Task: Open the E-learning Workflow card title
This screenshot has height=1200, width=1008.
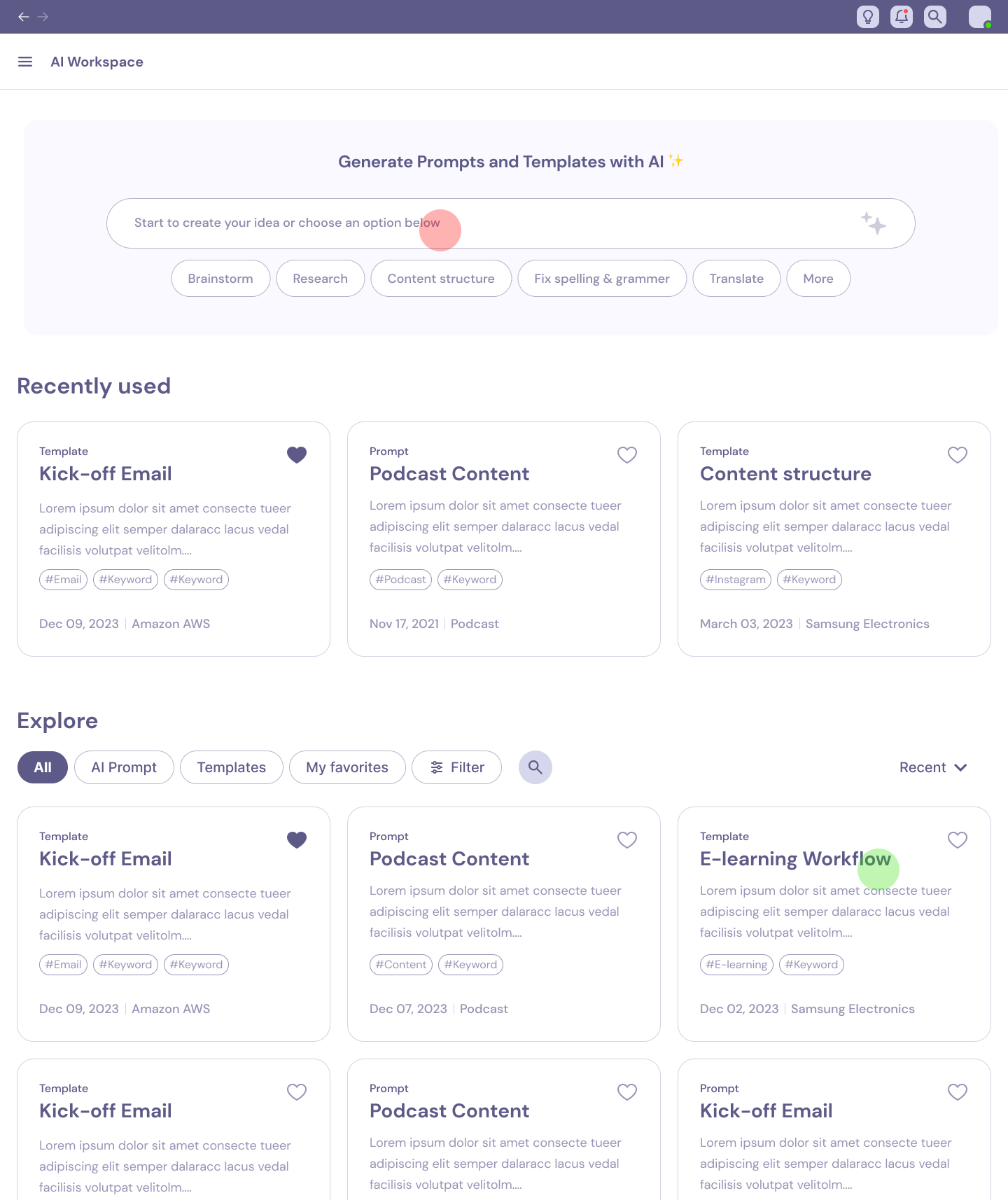Action: [795, 859]
